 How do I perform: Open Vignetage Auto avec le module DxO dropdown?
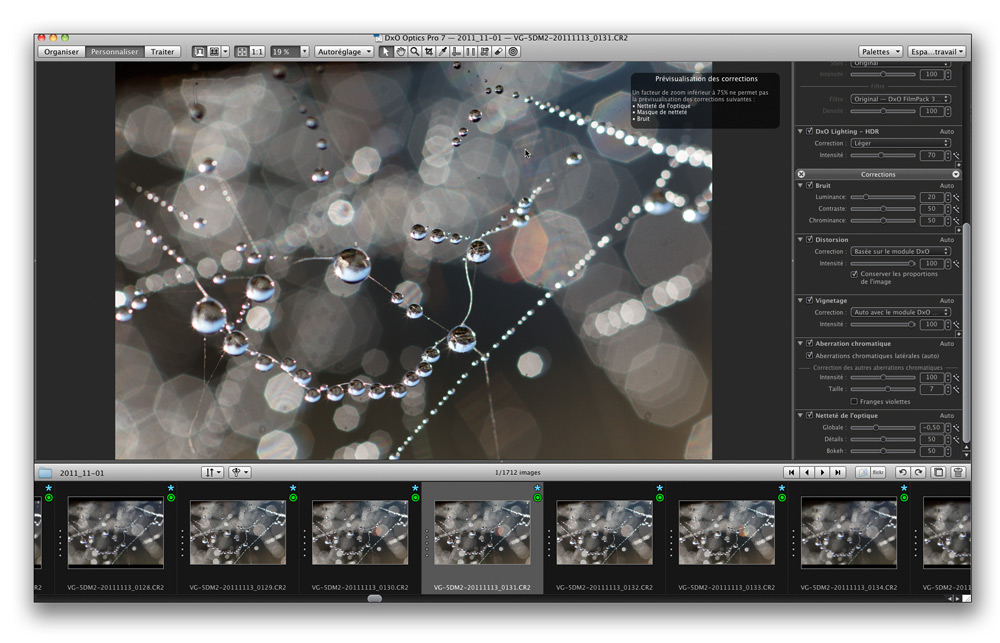[901, 313]
